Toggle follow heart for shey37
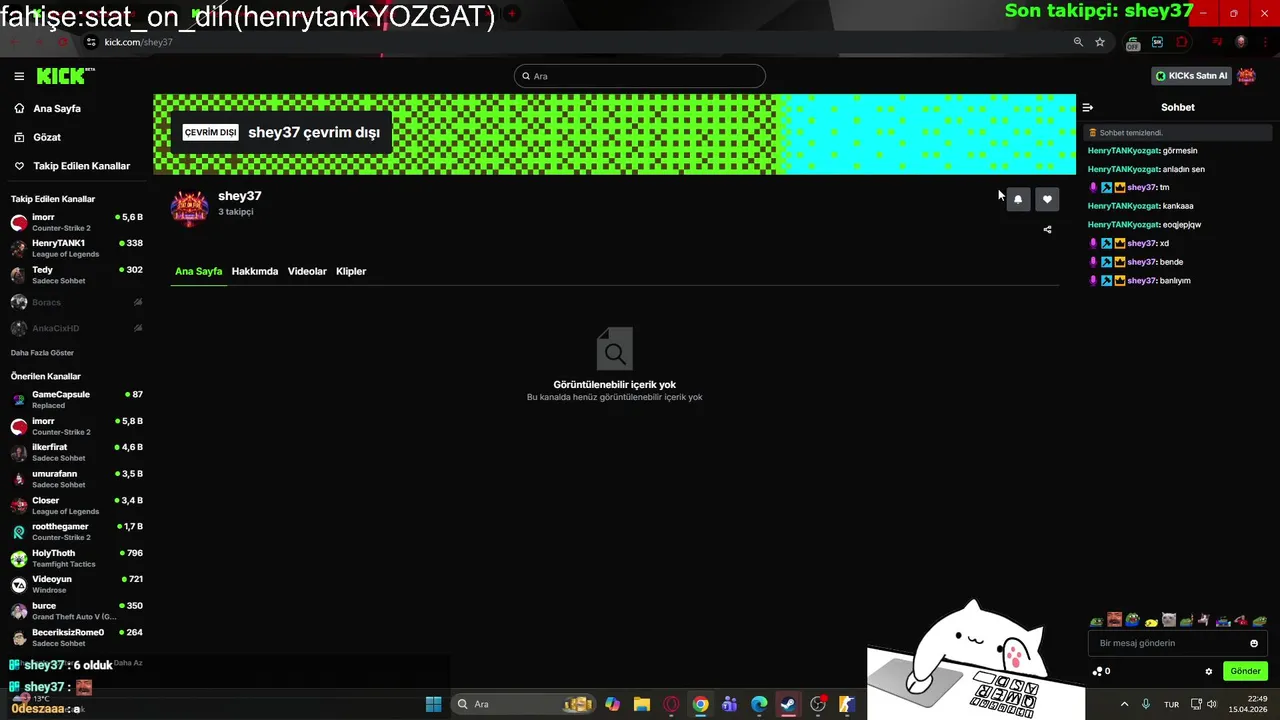Screen dimensions: 1280x720 click(x=1047, y=199)
